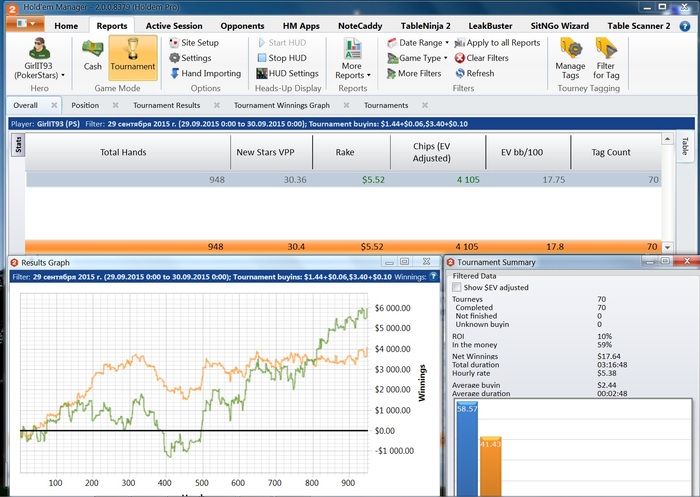Stop the HUD

(x=287, y=58)
